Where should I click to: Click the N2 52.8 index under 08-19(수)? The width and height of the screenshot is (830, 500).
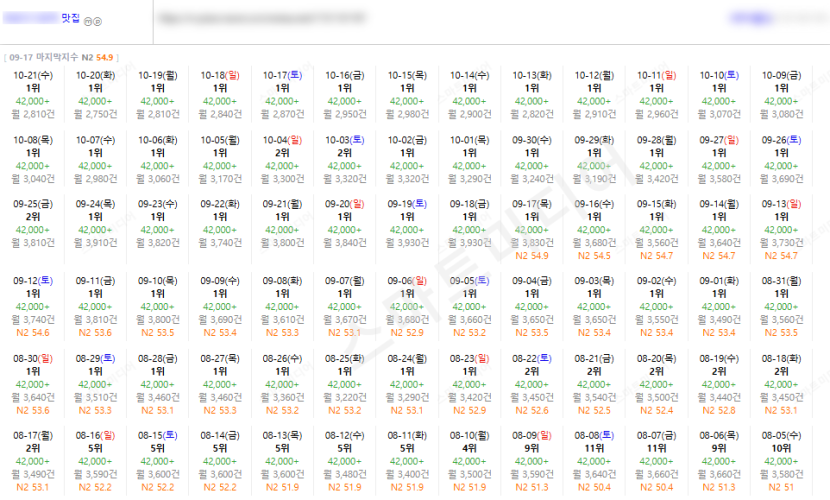[x=719, y=411]
